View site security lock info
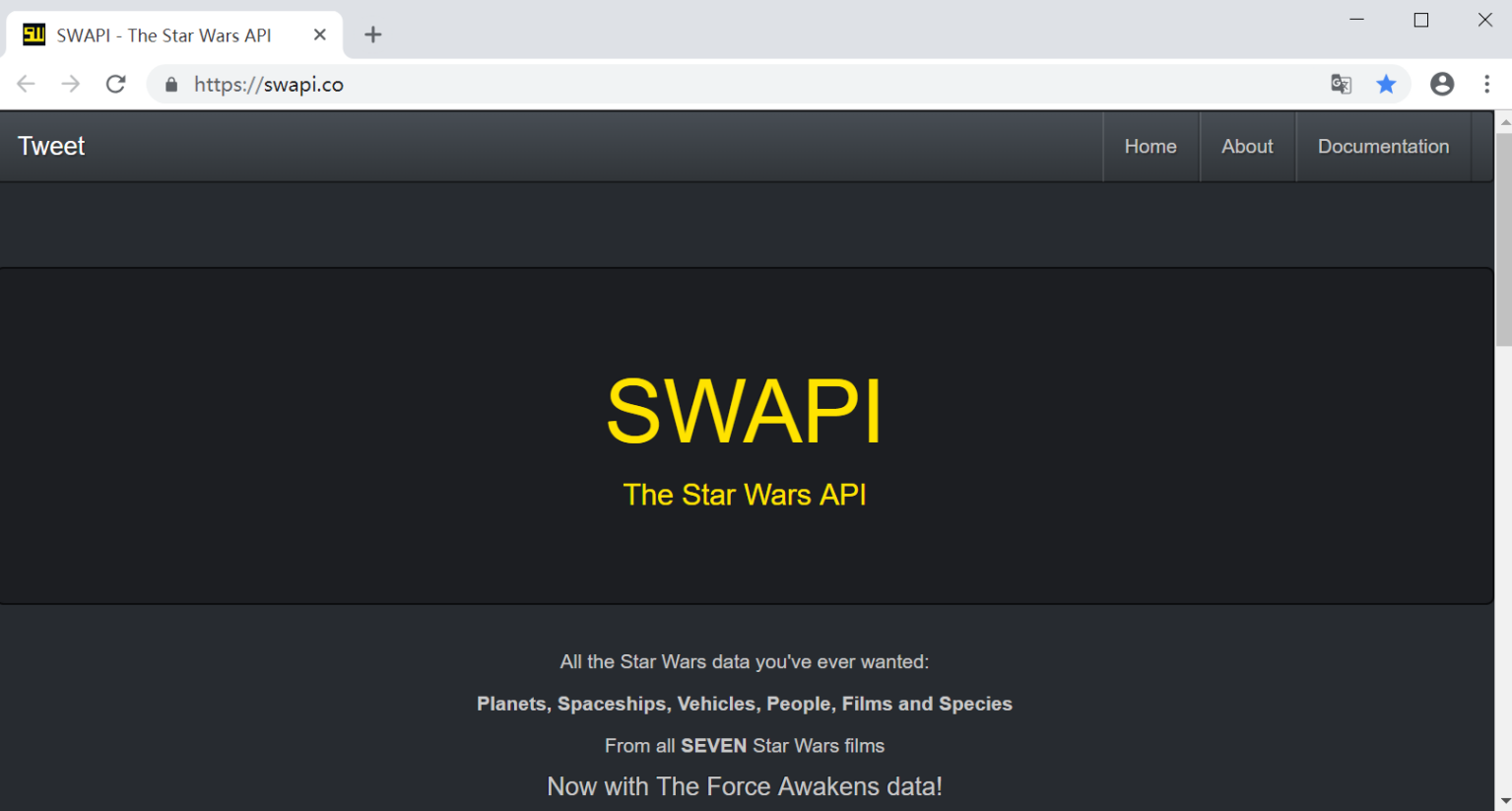This screenshot has height=811, width=1512. click(171, 85)
